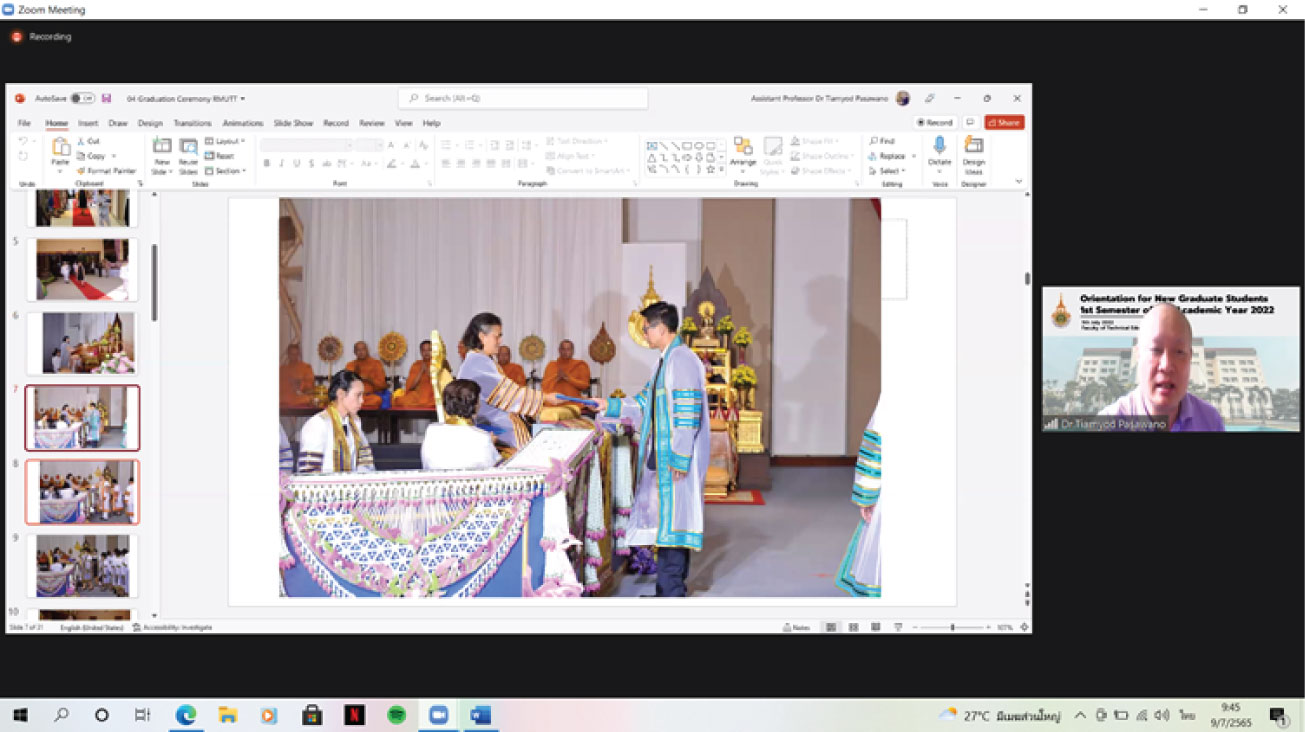
Task: Open the Arrange dropdown
Action: 743,152
